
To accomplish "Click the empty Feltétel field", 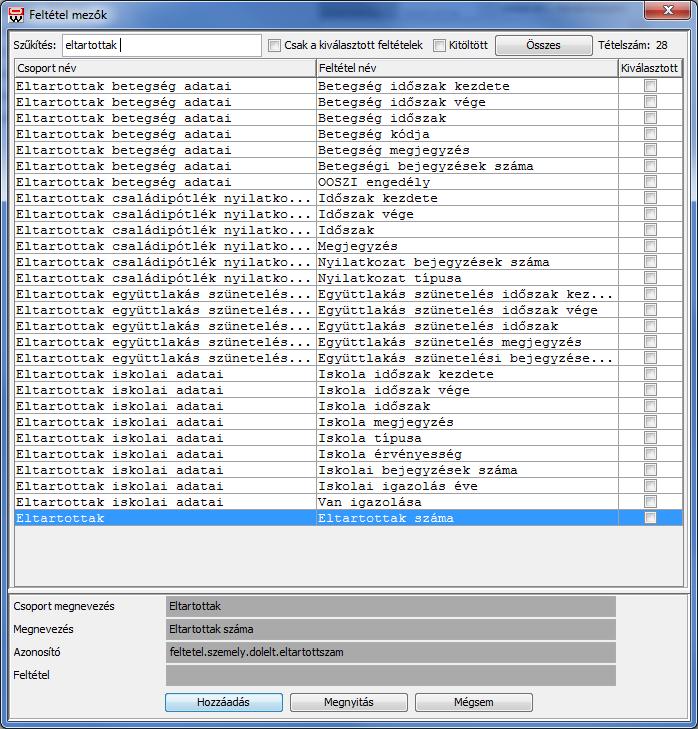I will tap(391, 675).
